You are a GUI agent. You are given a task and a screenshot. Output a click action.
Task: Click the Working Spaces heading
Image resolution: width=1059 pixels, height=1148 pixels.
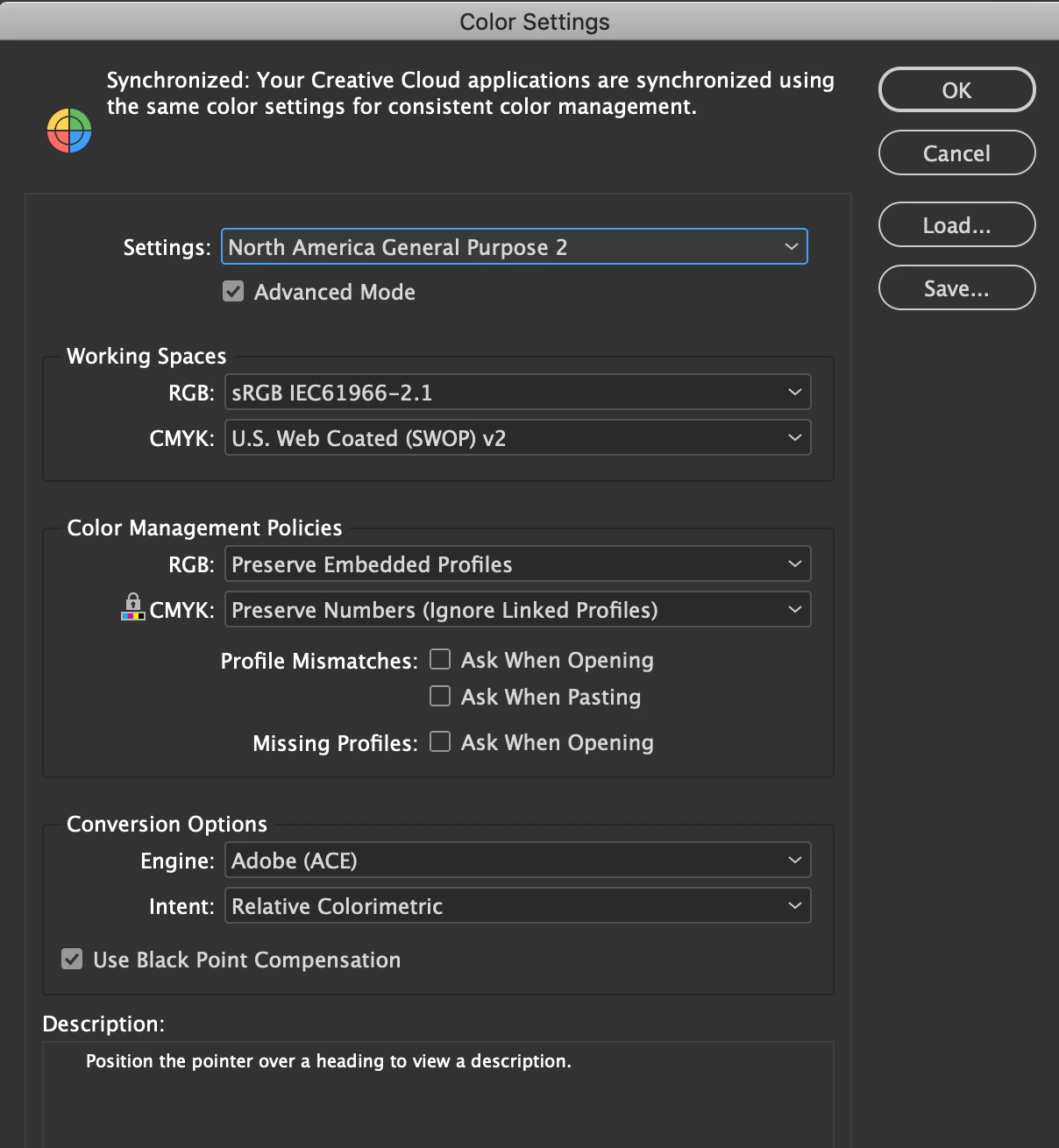(x=146, y=356)
